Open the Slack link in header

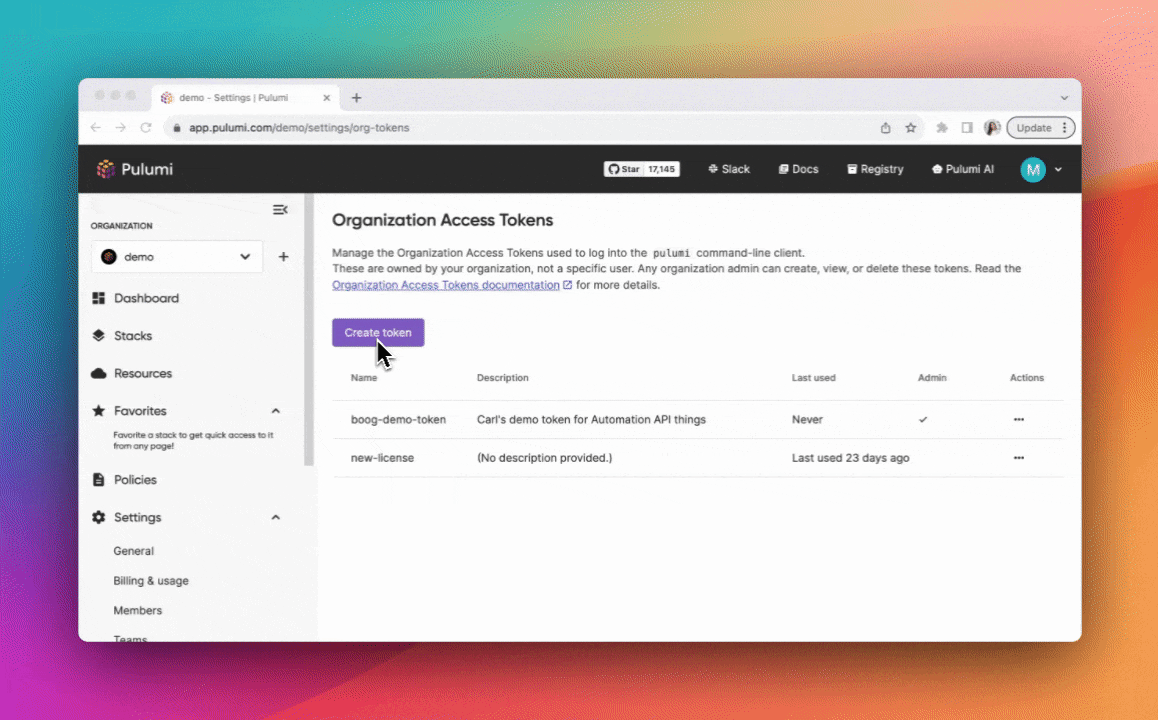click(x=729, y=169)
